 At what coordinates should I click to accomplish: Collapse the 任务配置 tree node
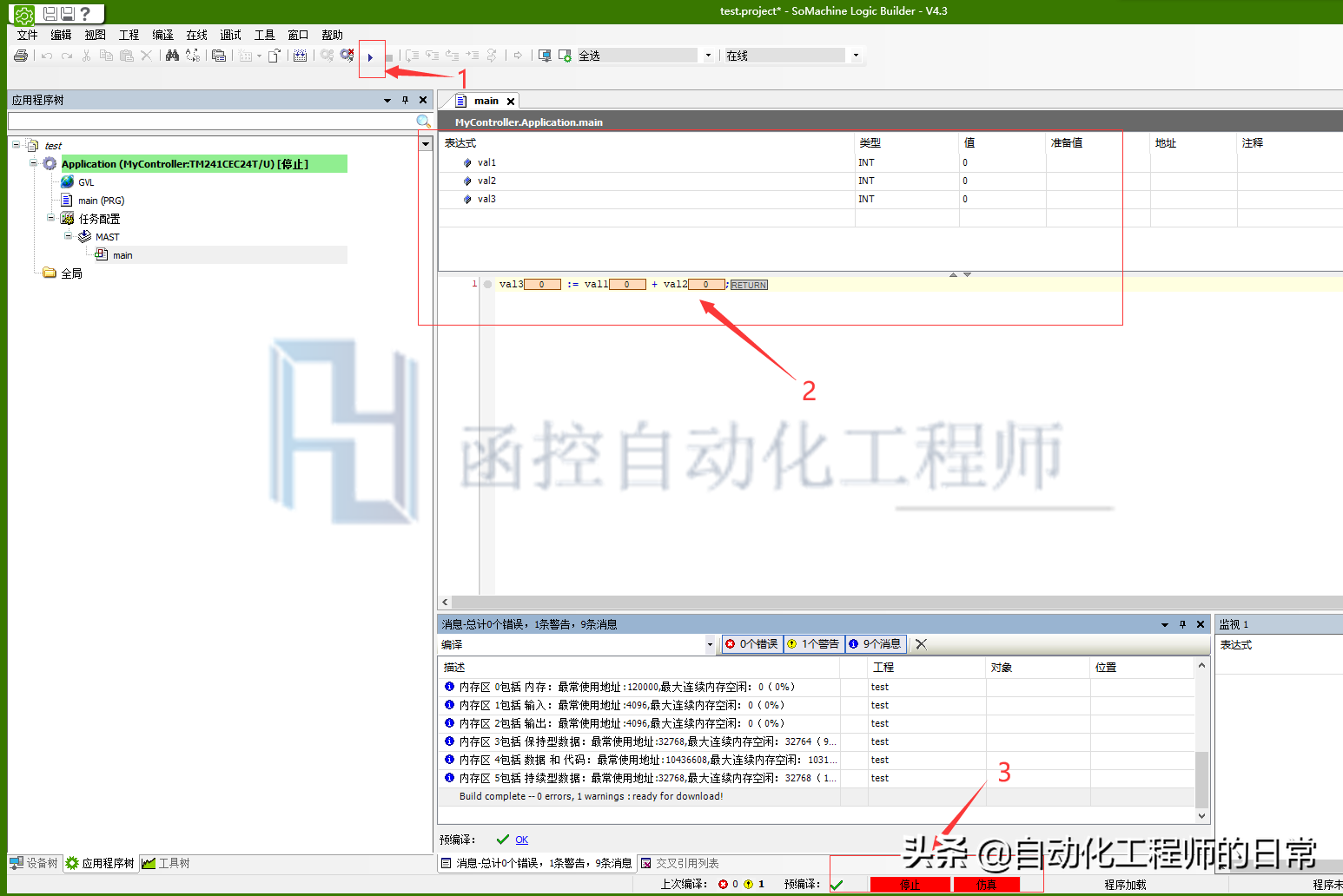coord(51,218)
